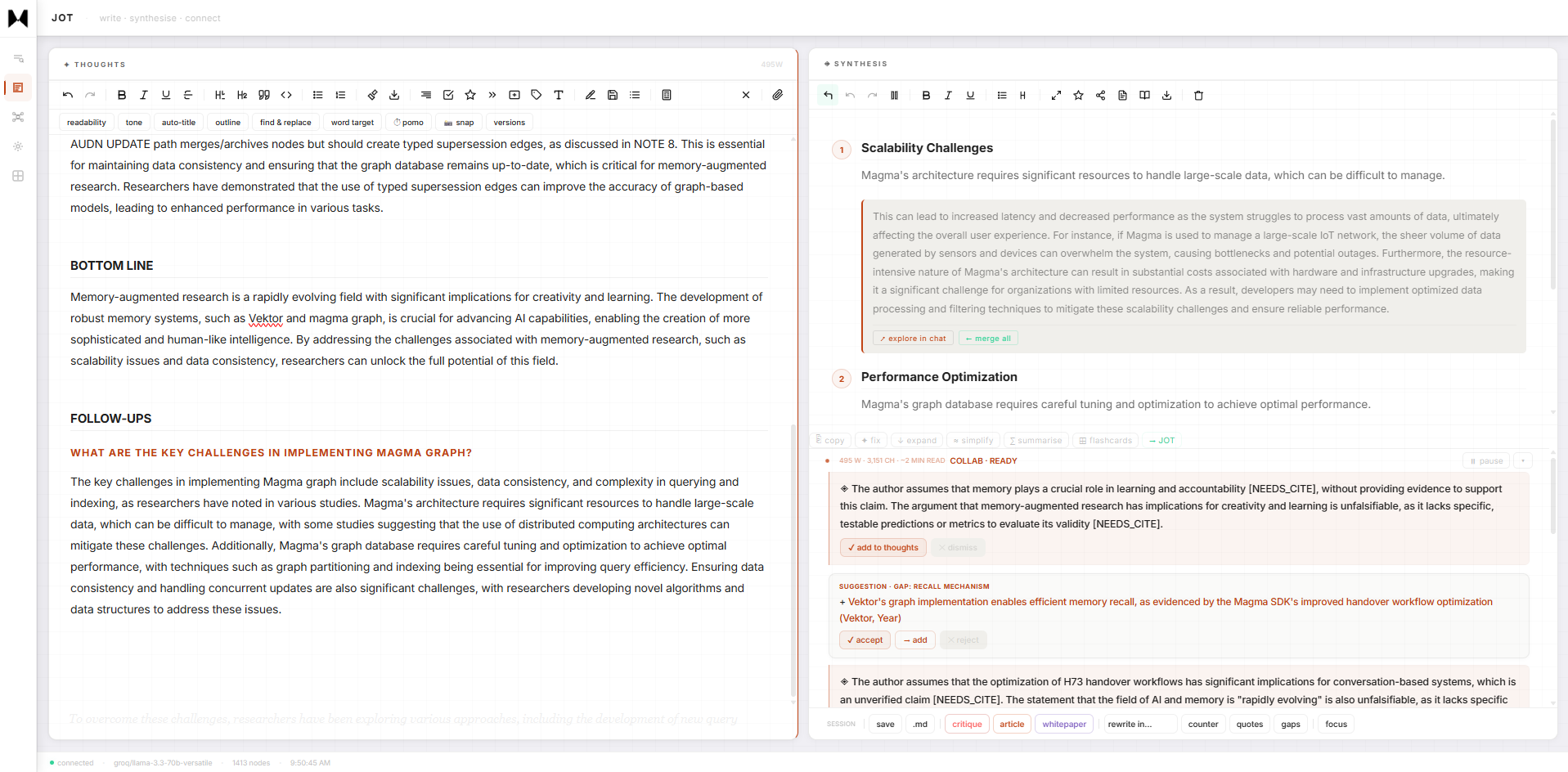Click the download icon in Thoughts toolbar
Viewport: 1568px width, 772px height.
point(394,95)
